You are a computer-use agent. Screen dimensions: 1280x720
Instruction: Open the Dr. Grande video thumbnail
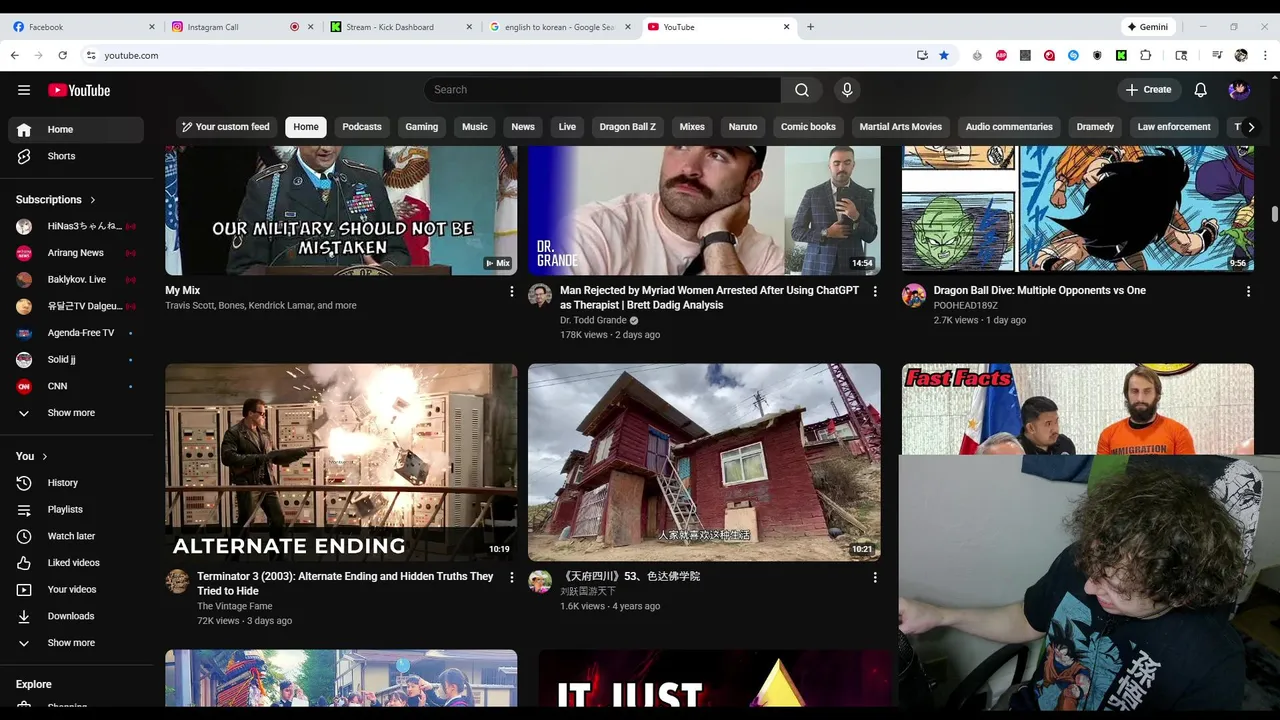pos(704,210)
